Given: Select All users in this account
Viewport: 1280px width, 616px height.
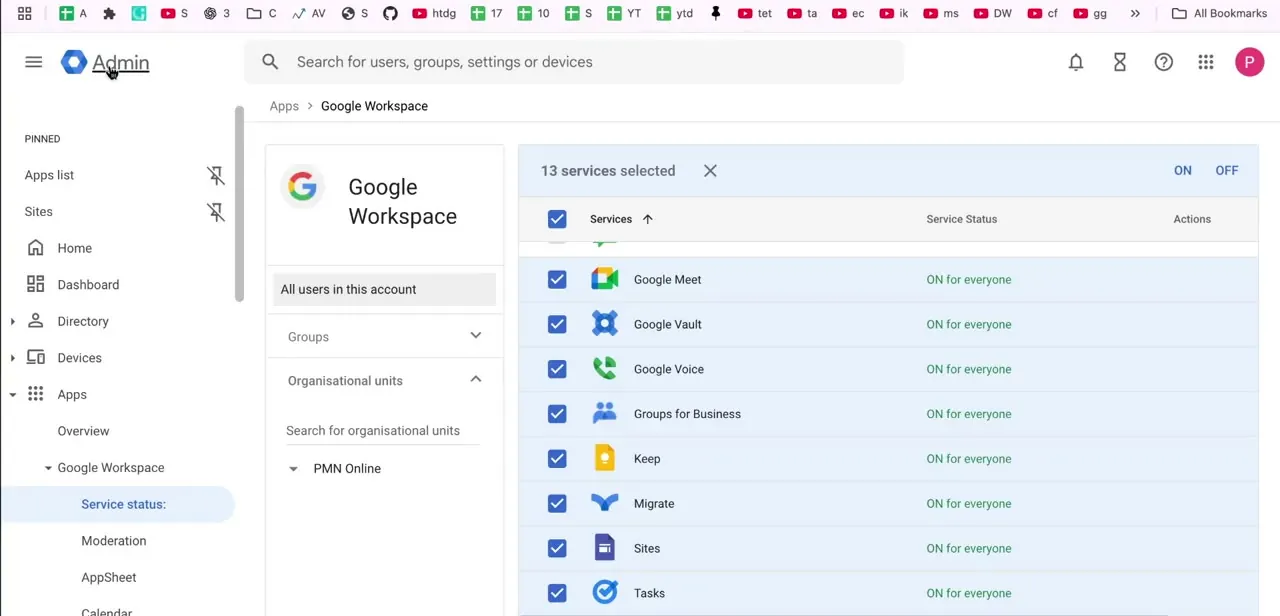Looking at the screenshot, I should click(384, 289).
